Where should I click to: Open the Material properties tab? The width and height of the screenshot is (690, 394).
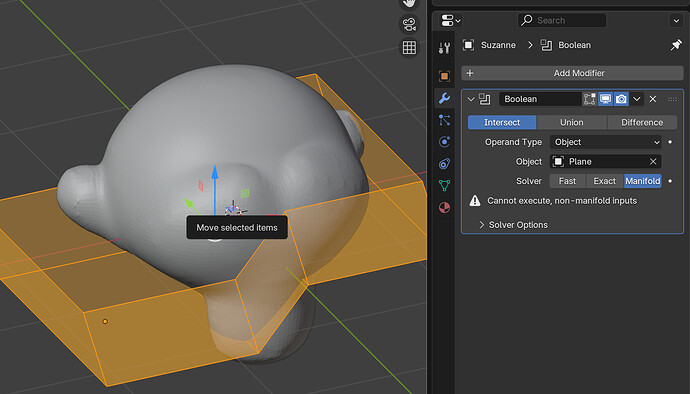tap(444, 207)
